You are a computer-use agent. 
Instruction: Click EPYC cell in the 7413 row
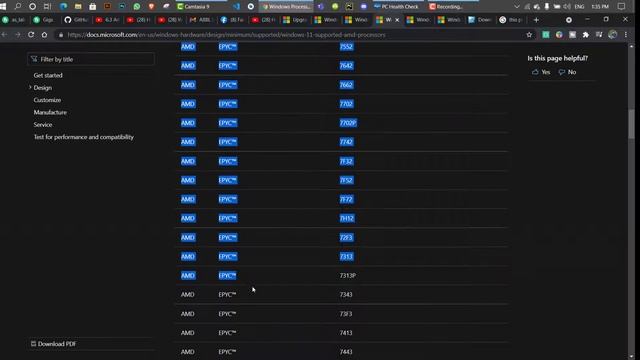tap(227, 333)
